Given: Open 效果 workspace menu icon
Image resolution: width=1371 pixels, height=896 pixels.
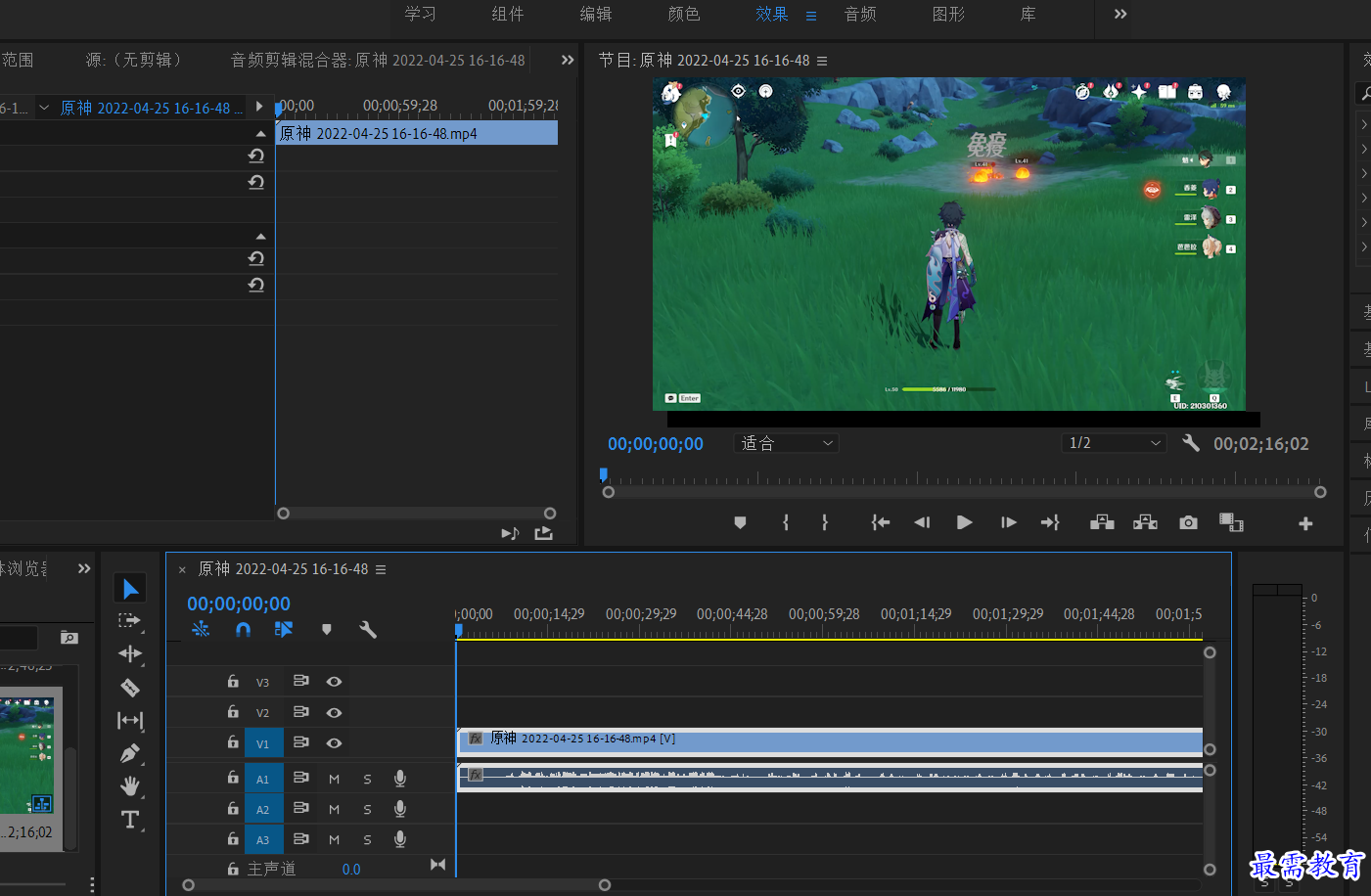Looking at the screenshot, I should [810, 16].
